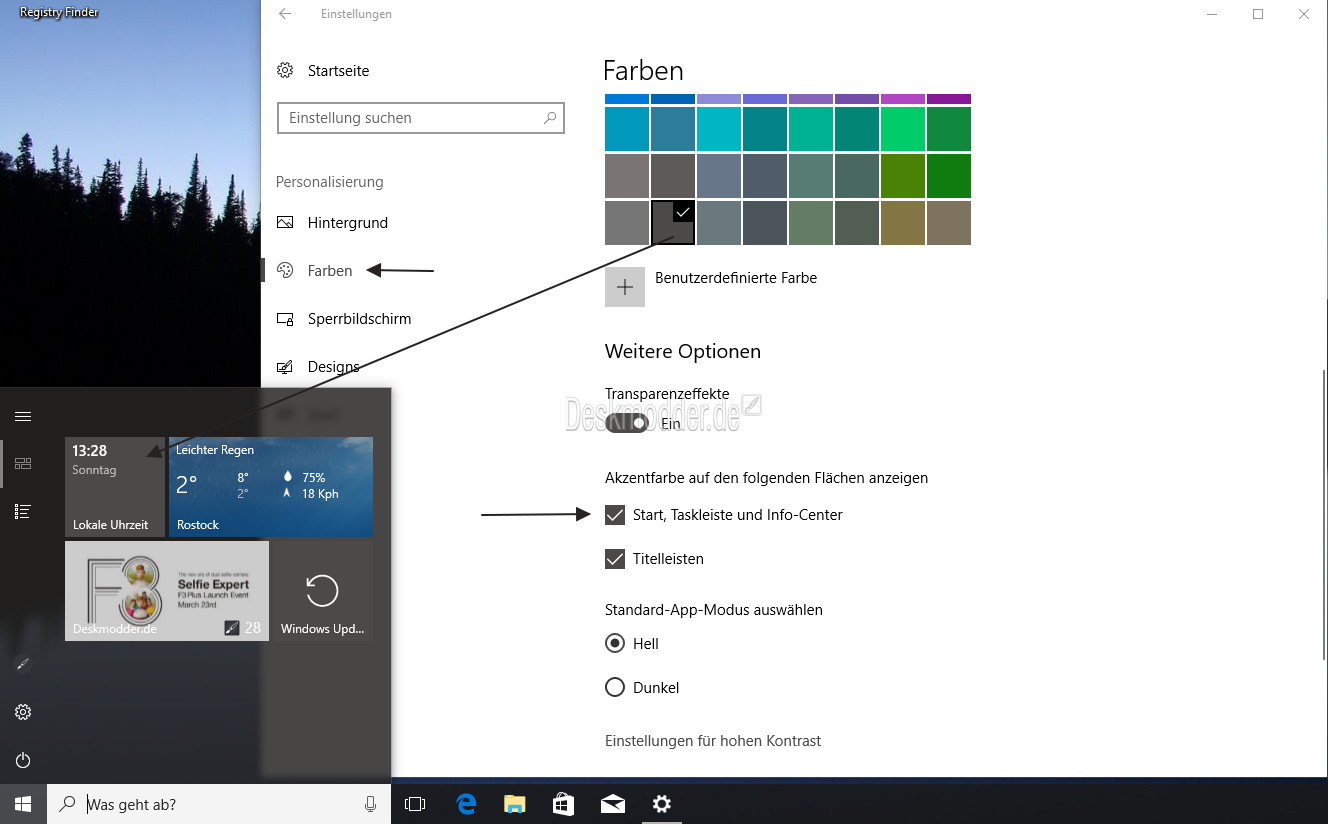Launch Microsoft Edge from the taskbar

466,804
